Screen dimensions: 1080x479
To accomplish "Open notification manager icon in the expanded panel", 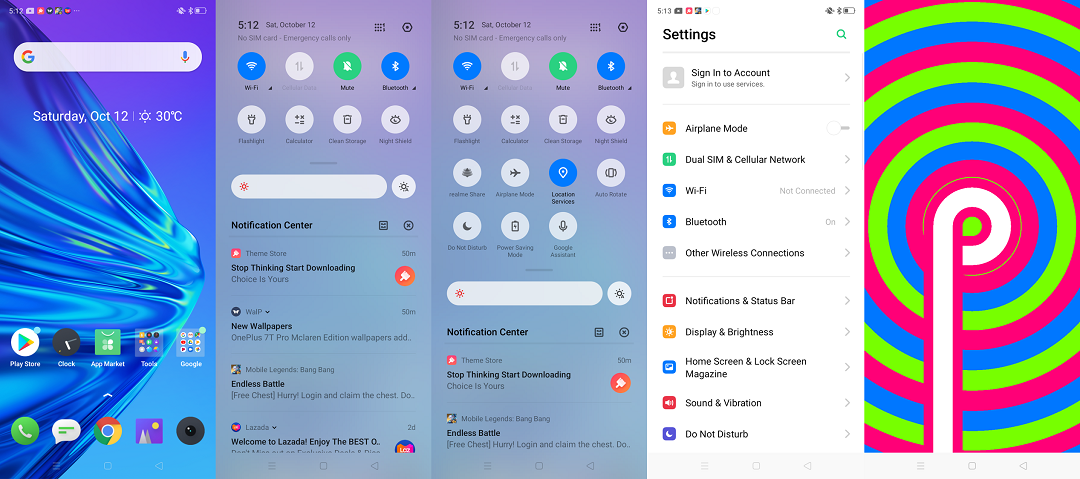I will [x=599, y=332].
